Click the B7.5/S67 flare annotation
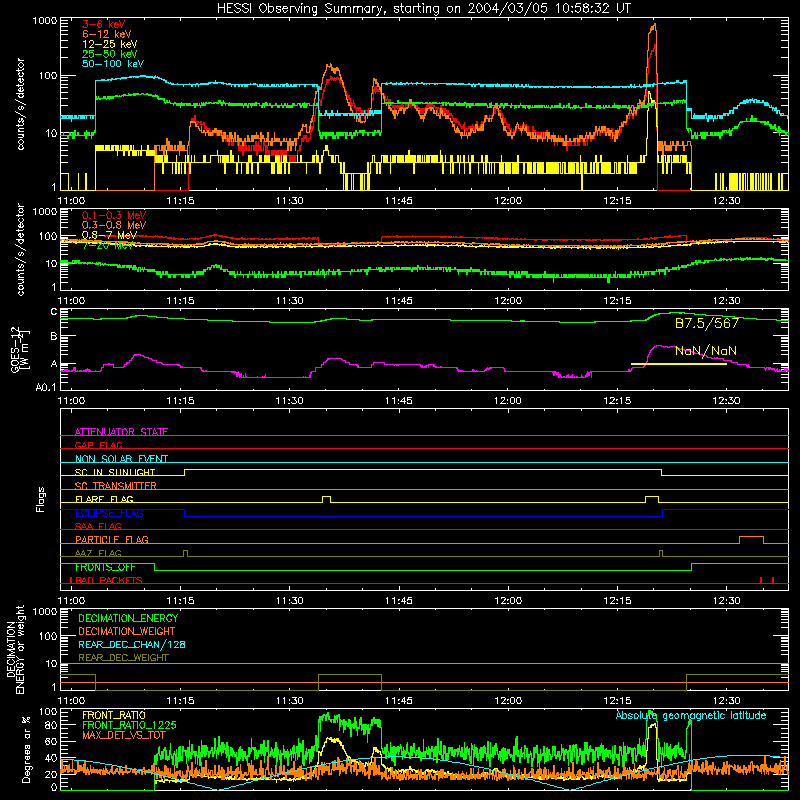800x800 pixels. [x=707, y=323]
